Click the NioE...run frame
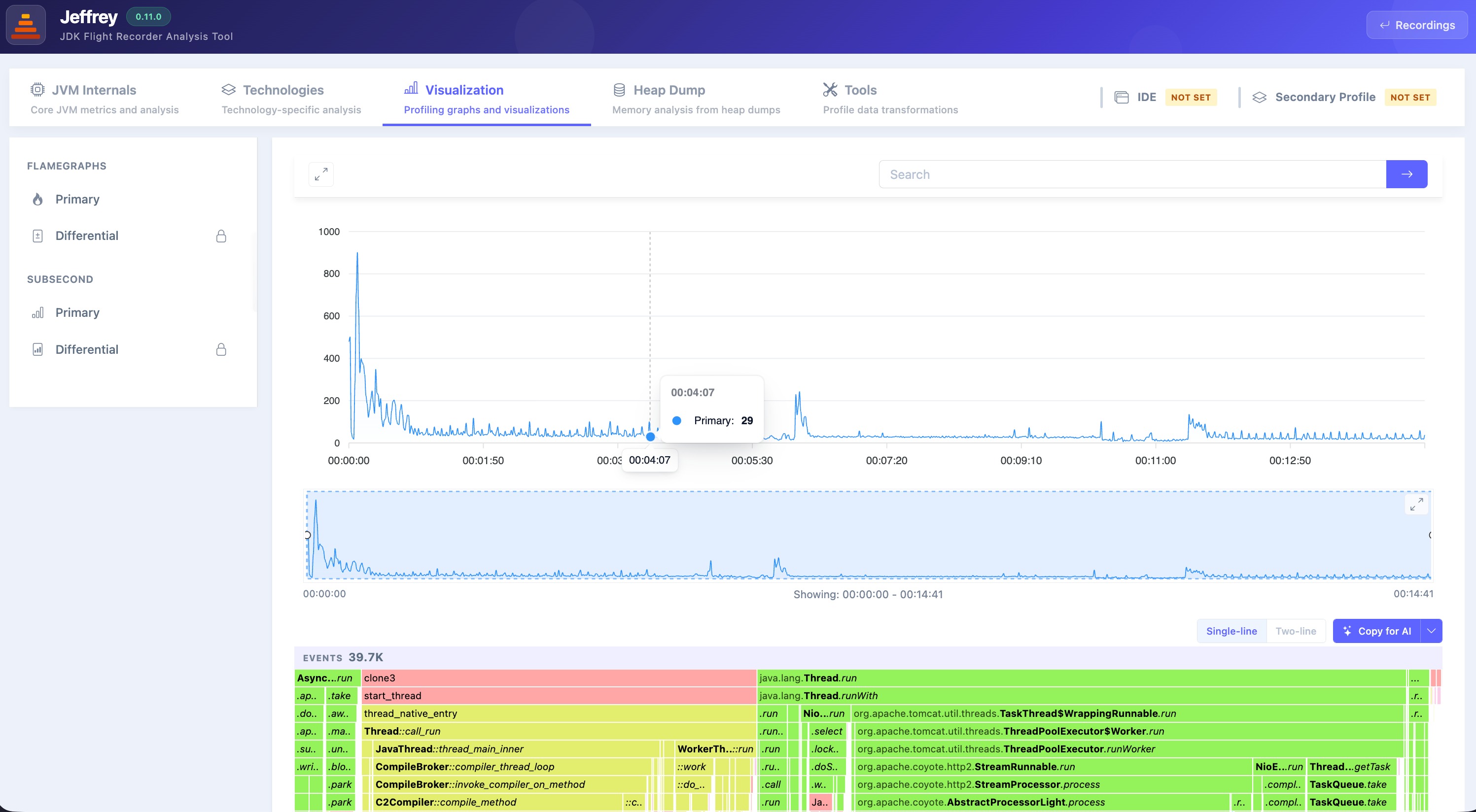1476x812 pixels. click(1279, 767)
